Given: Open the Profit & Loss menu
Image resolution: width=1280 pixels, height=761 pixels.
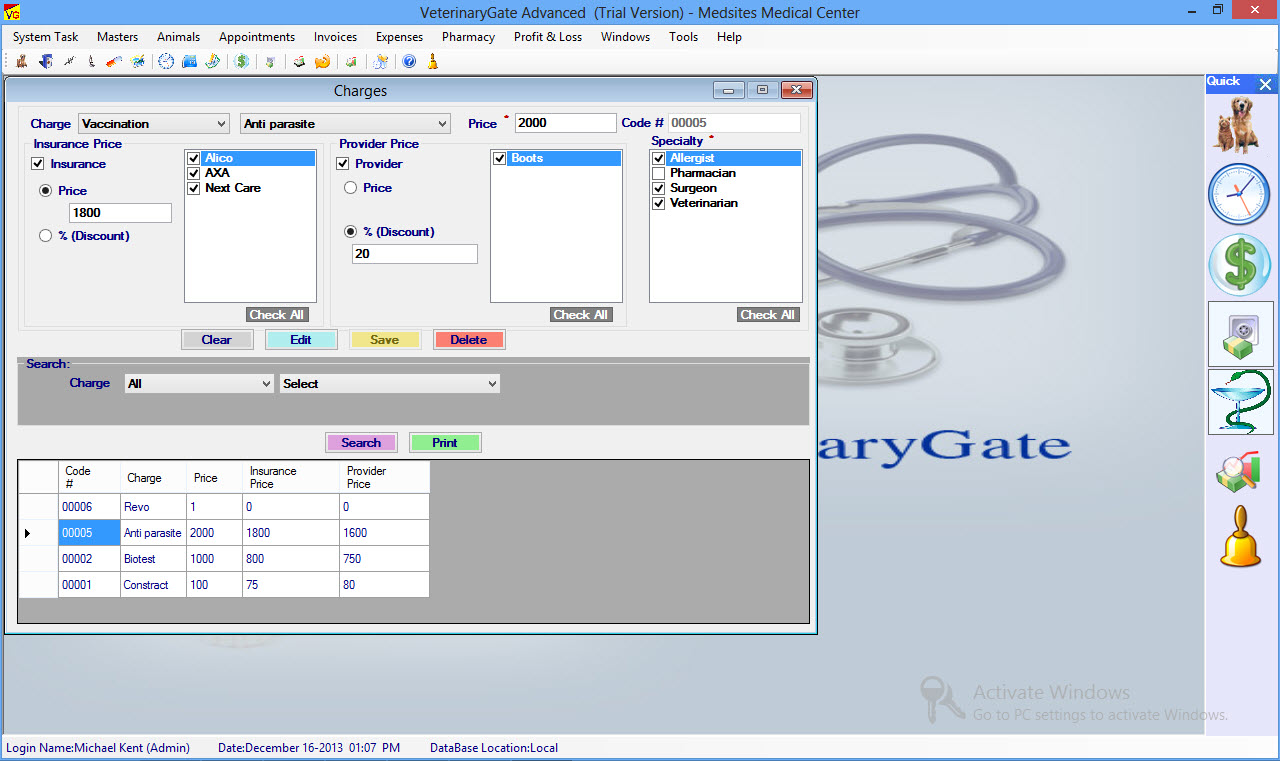Looking at the screenshot, I should click(x=547, y=37).
